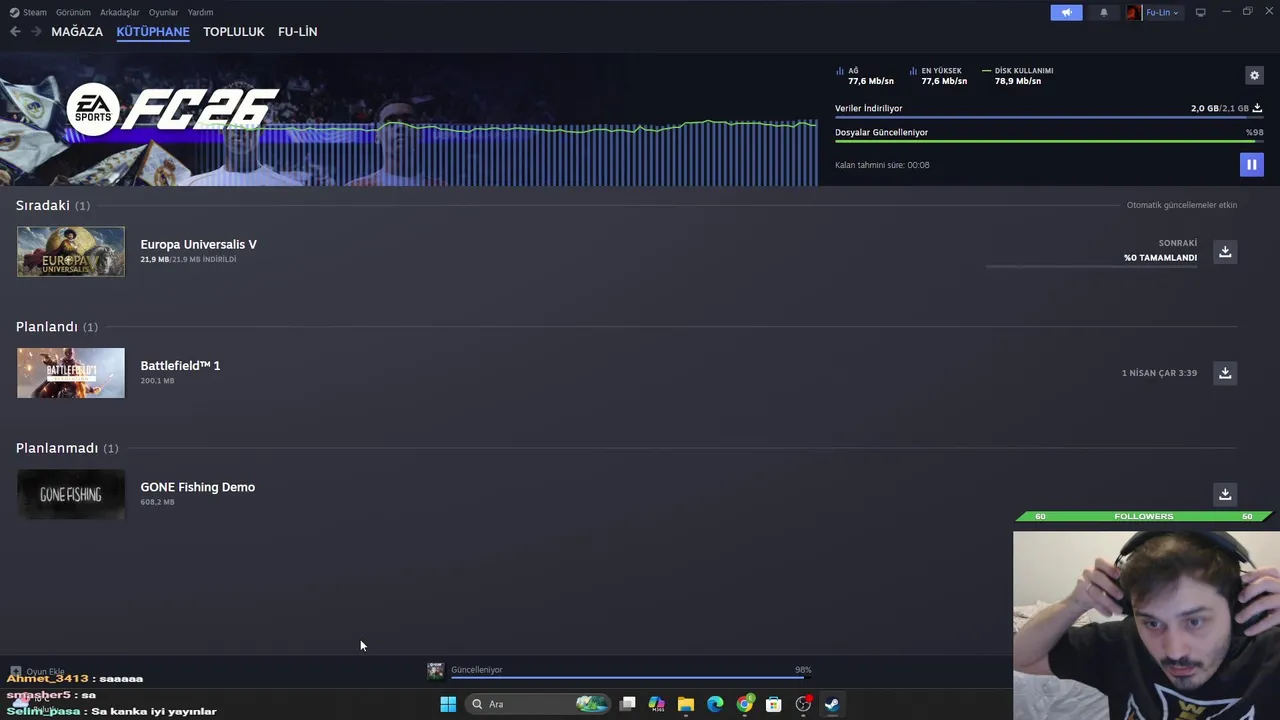This screenshot has width=1280, height=720.
Task: Click Kalan tahmini süre text
Action: click(x=882, y=165)
